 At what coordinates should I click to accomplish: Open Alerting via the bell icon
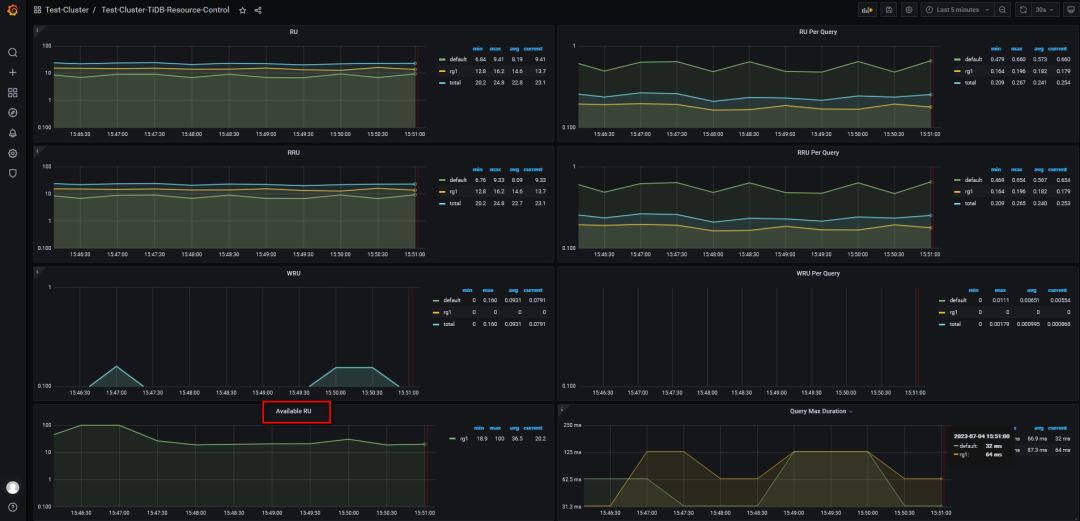[x=12, y=133]
